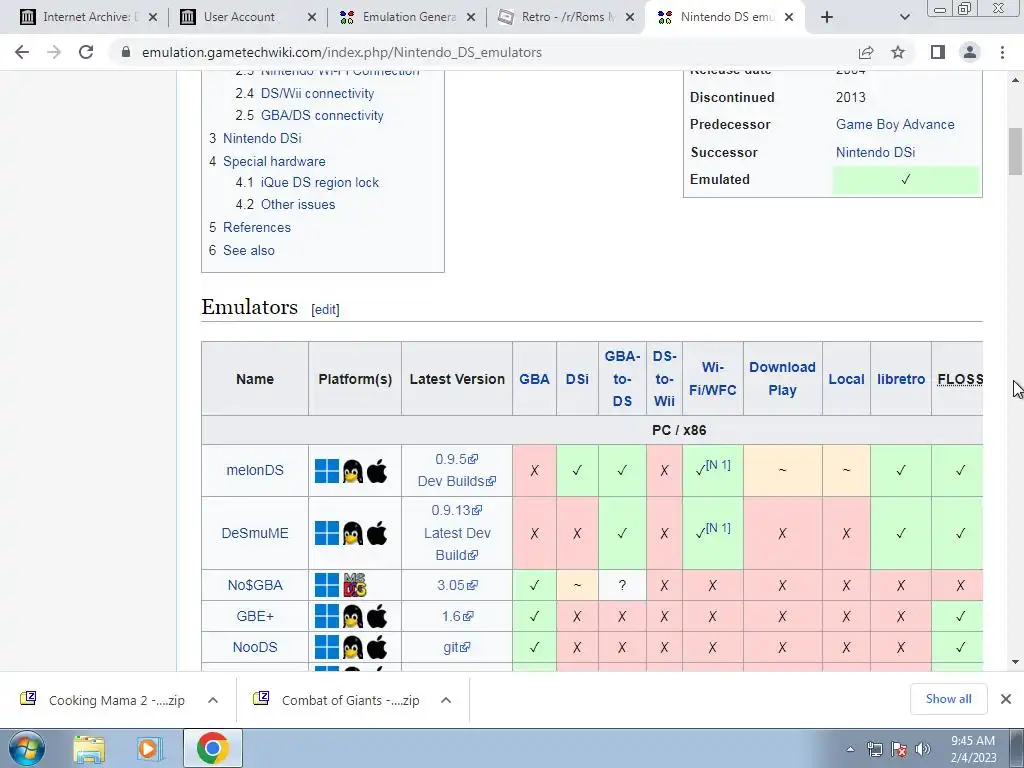The width and height of the screenshot is (1024, 768).
Task: Click the browser forward arrow
Action: (54, 52)
